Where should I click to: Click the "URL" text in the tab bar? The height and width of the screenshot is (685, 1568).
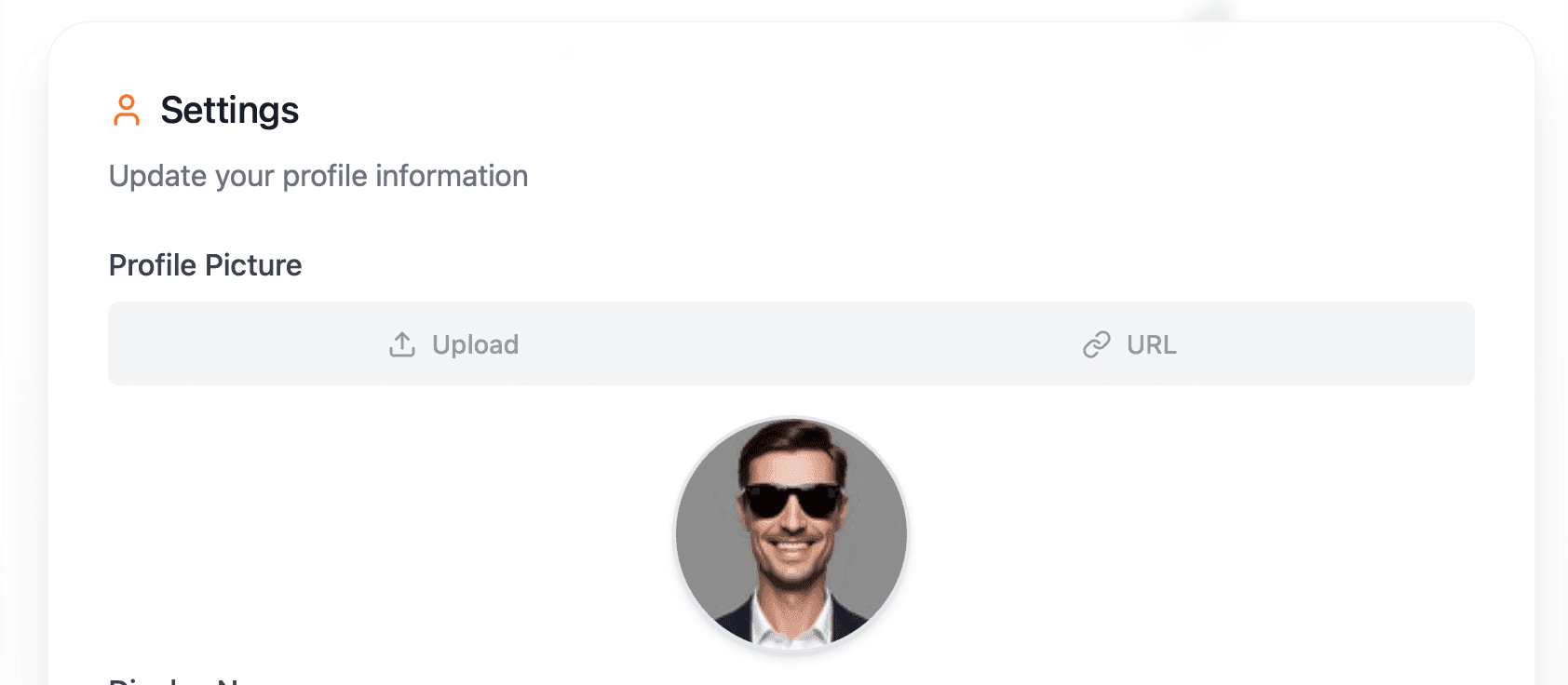[x=1152, y=344]
